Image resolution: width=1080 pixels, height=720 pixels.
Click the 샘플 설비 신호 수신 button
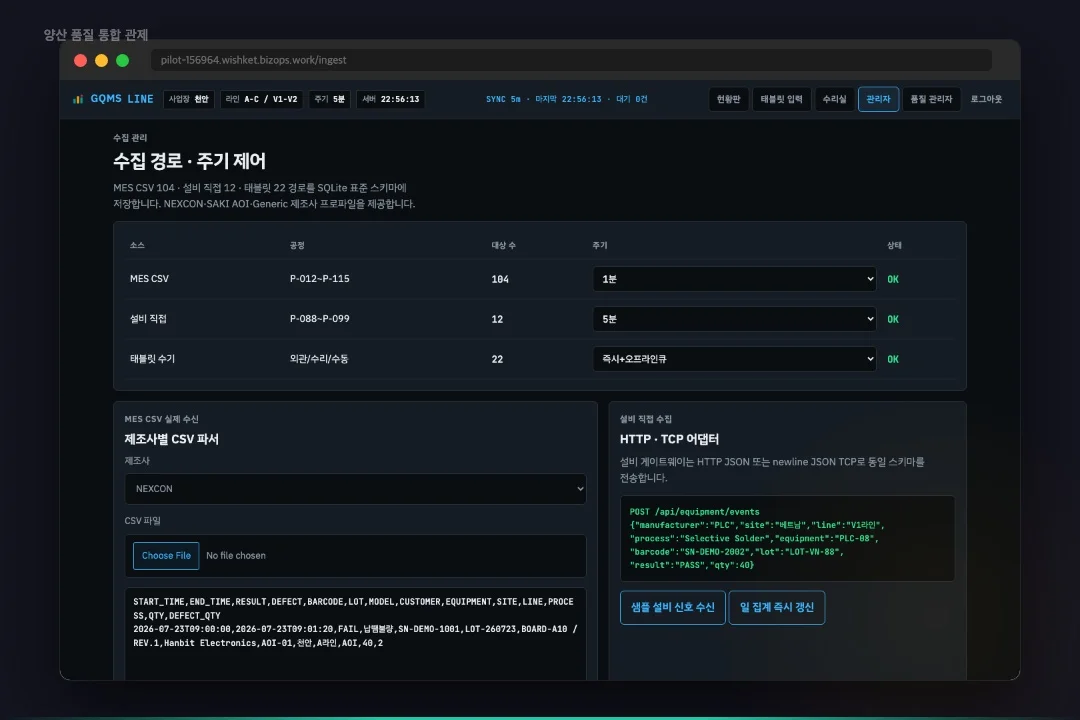pos(672,607)
